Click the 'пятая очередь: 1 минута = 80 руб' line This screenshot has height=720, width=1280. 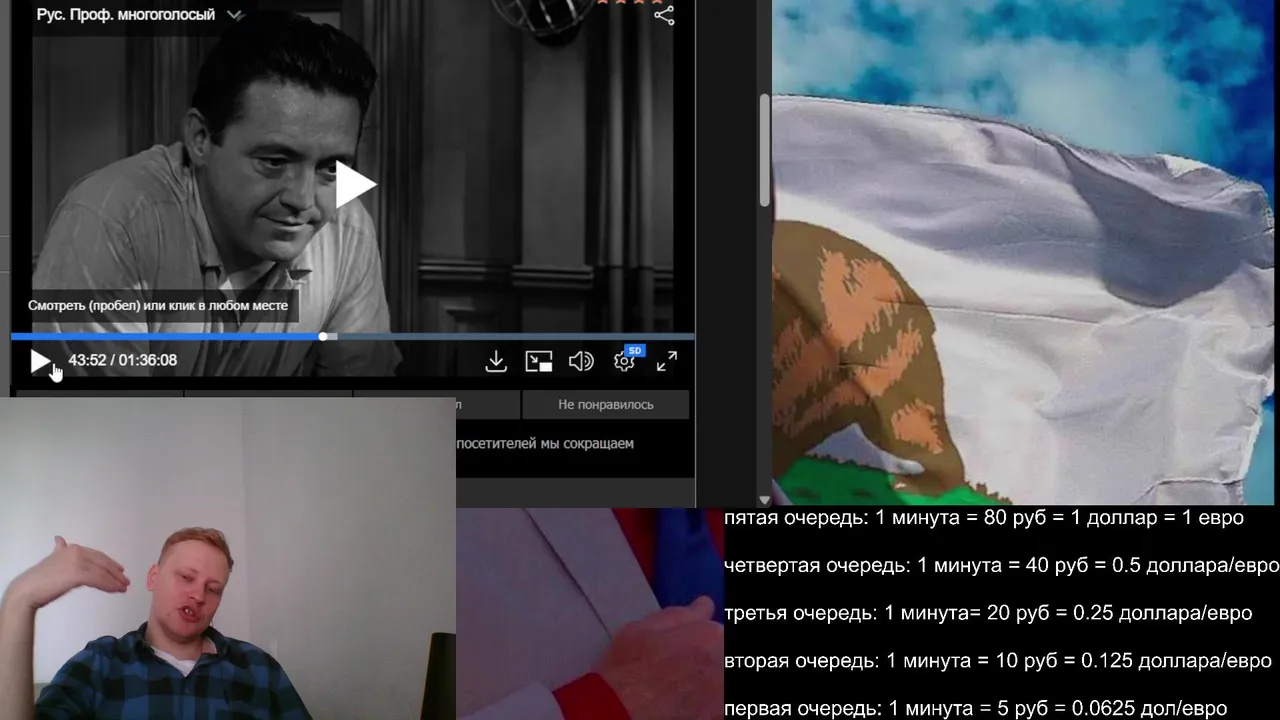pos(984,518)
